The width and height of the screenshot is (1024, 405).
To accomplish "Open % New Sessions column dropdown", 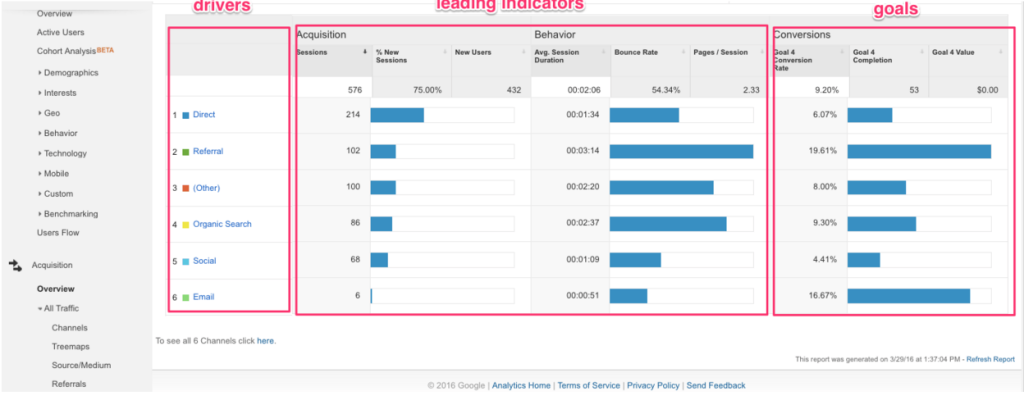I will (x=445, y=52).
